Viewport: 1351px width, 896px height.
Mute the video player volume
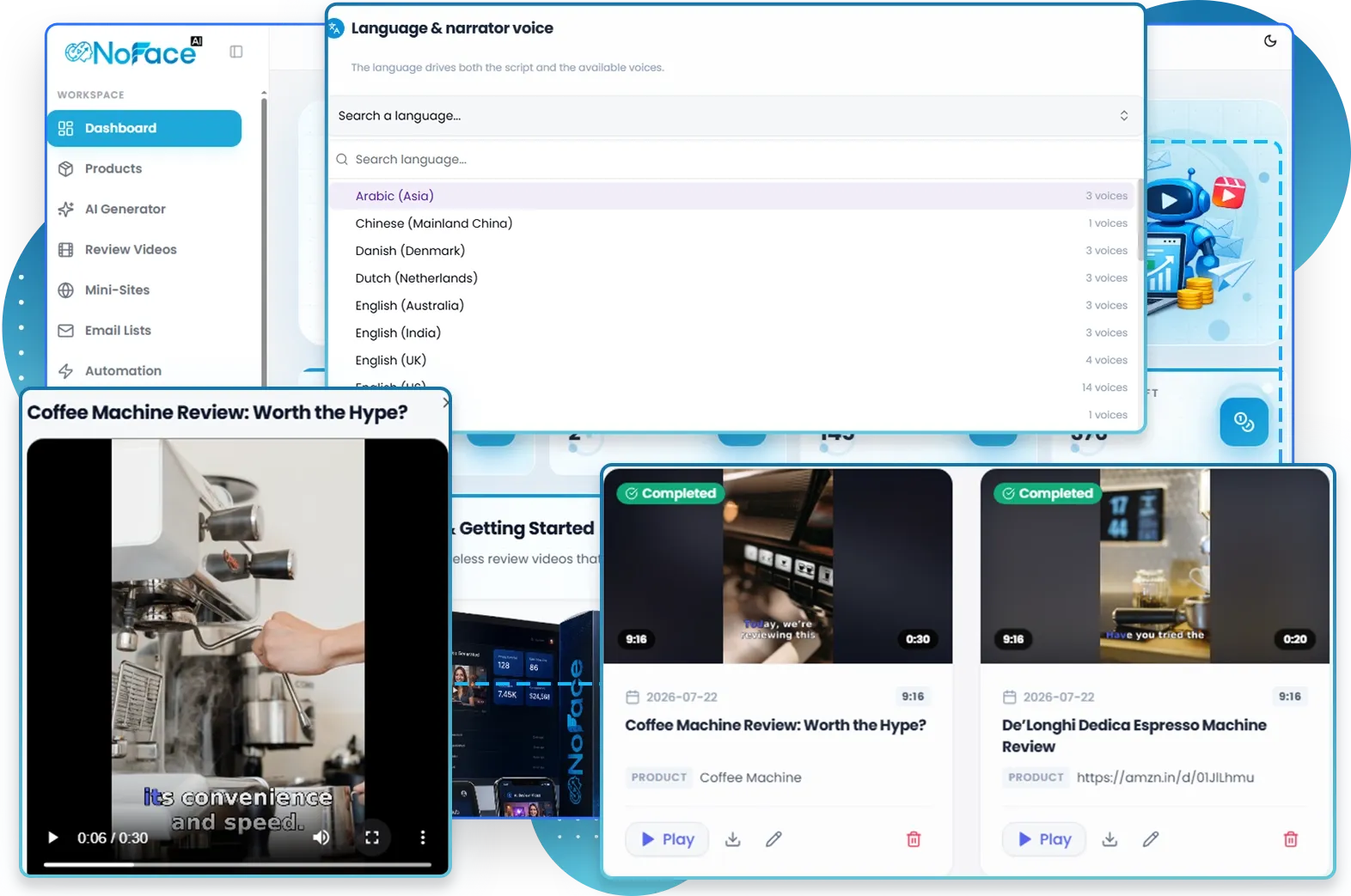pos(321,838)
